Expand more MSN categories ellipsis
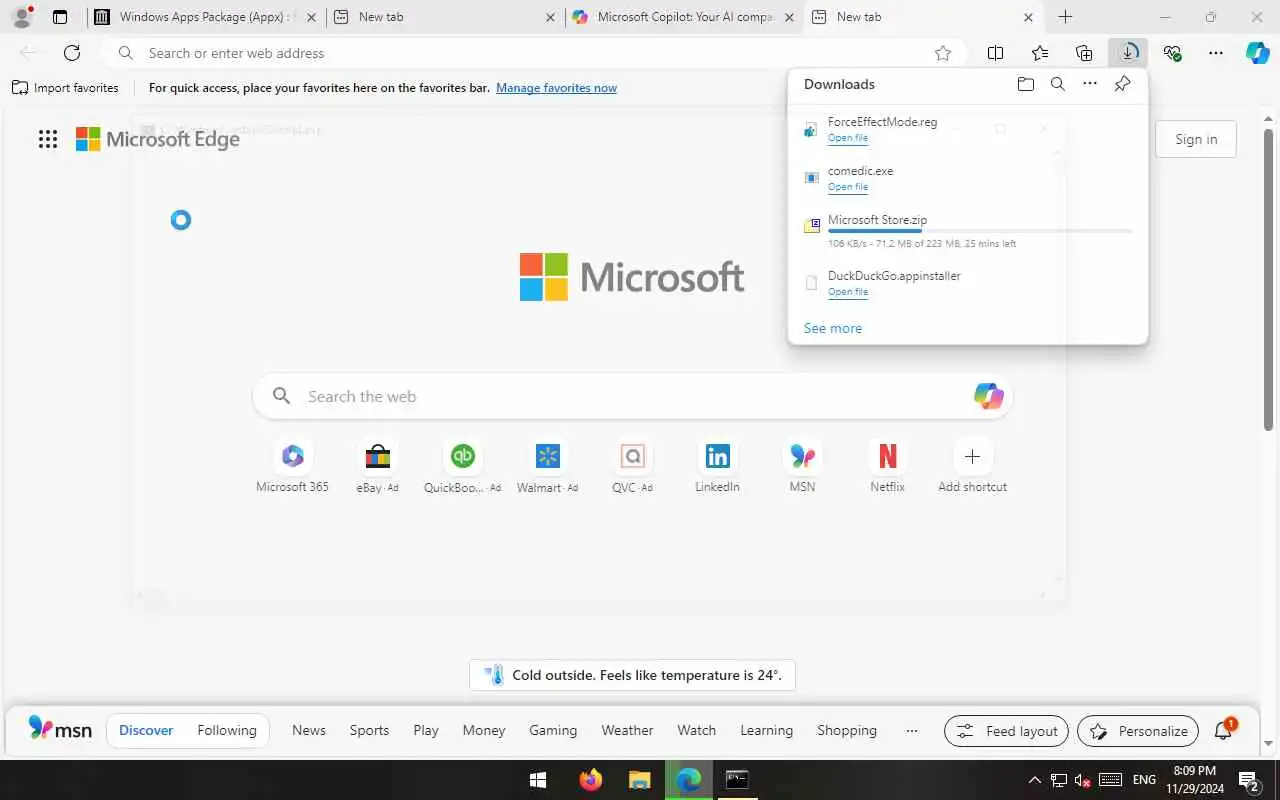The width and height of the screenshot is (1280, 800). tap(911, 731)
